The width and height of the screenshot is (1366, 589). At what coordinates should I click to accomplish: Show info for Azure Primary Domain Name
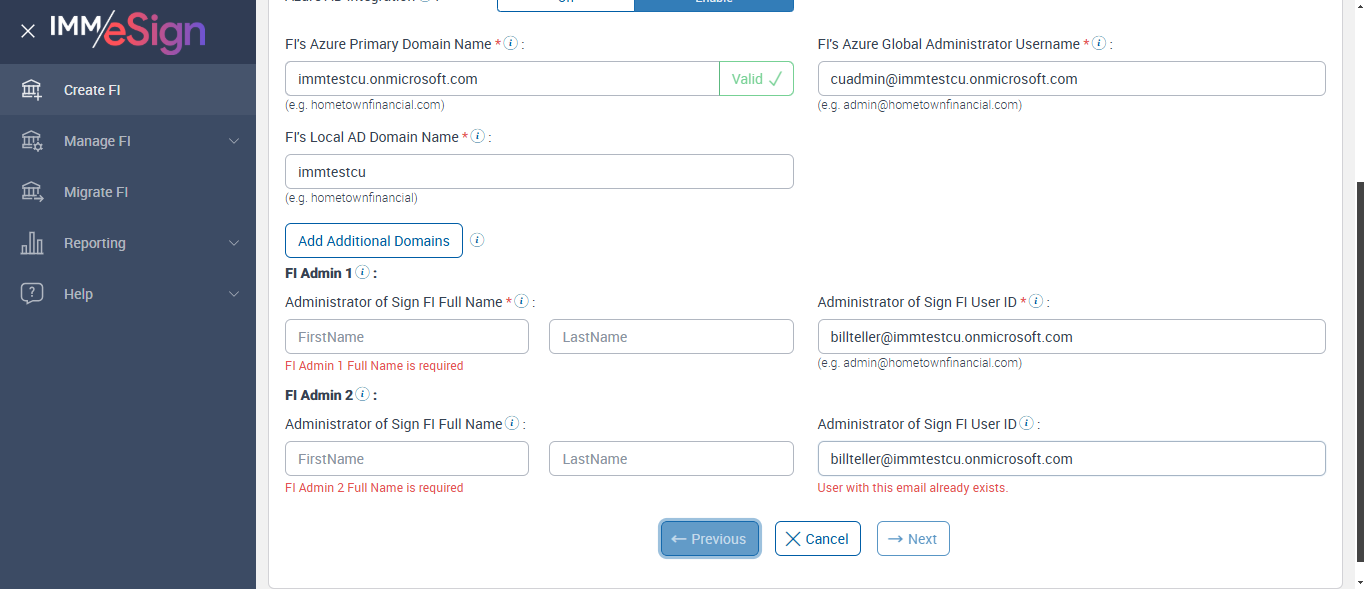pyautogui.click(x=511, y=44)
